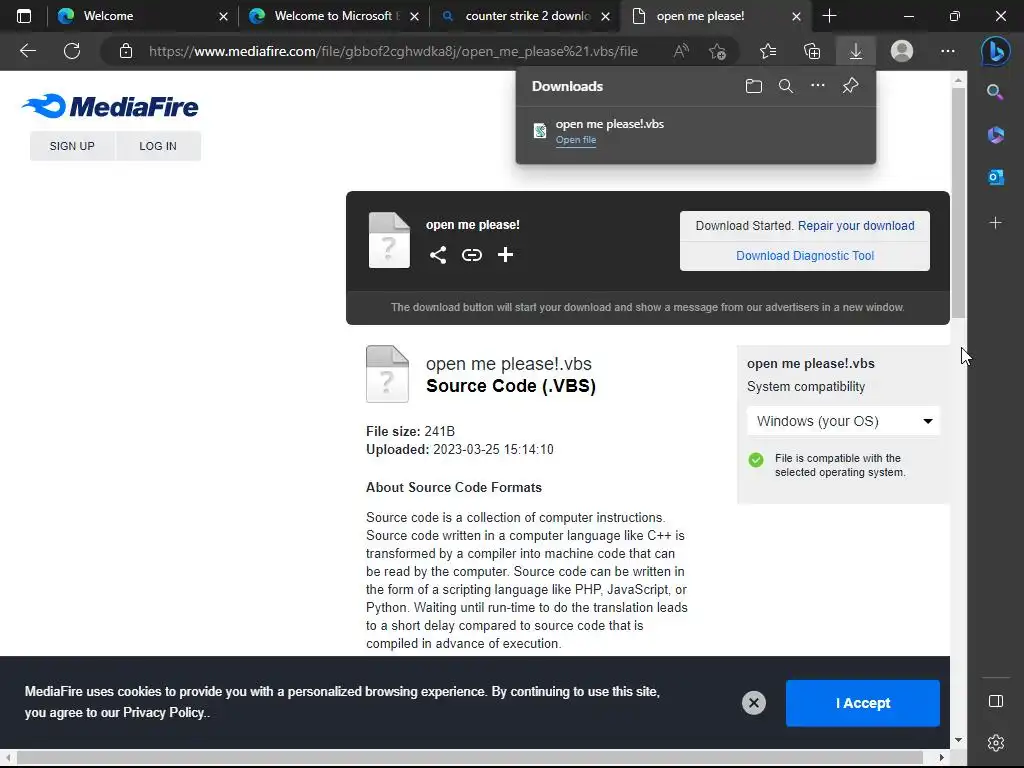
Task: Click the File size: 241B text
Action: 410,431
